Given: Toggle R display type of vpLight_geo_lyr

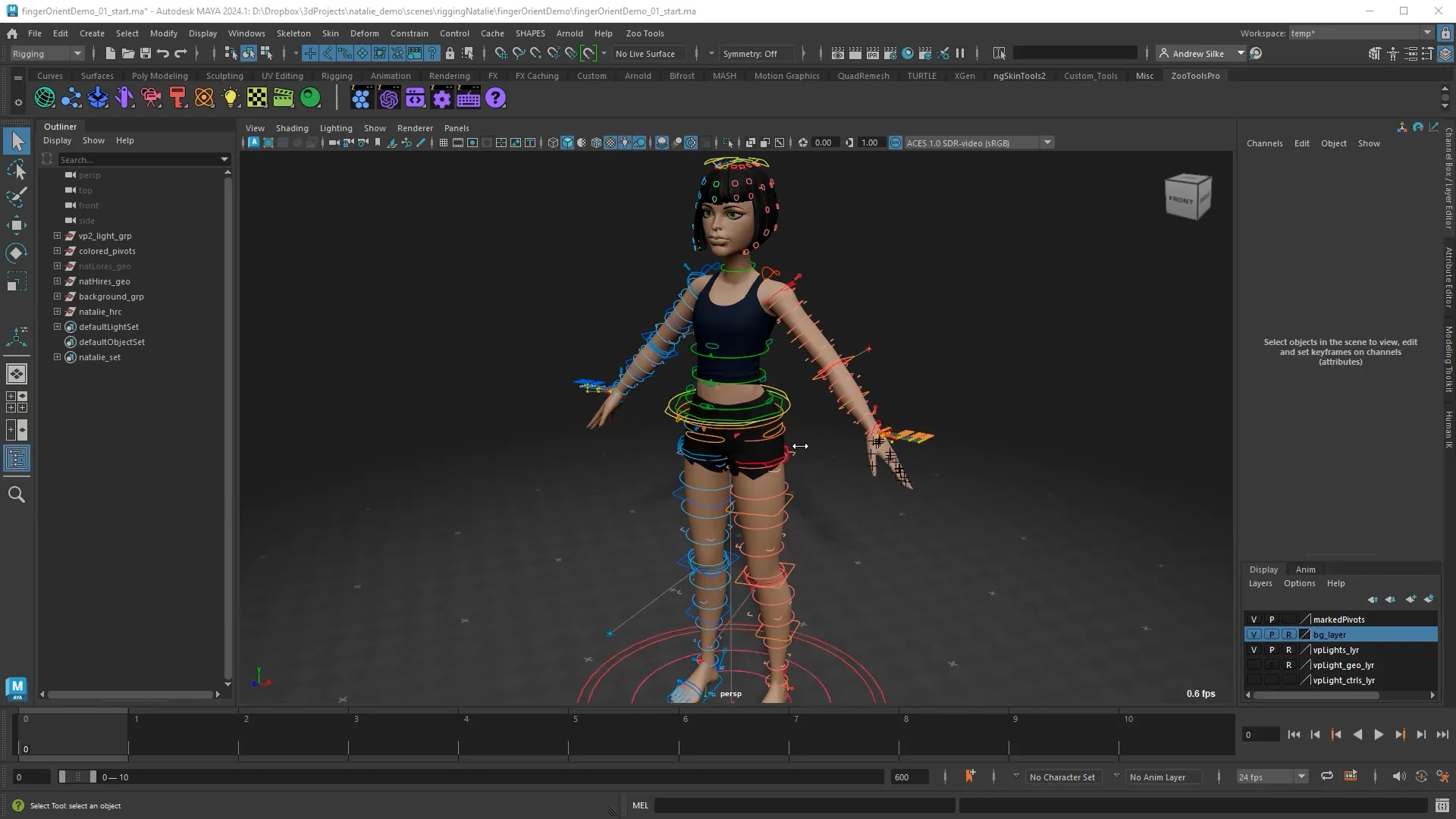Looking at the screenshot, I should [x=1288, y=665].
